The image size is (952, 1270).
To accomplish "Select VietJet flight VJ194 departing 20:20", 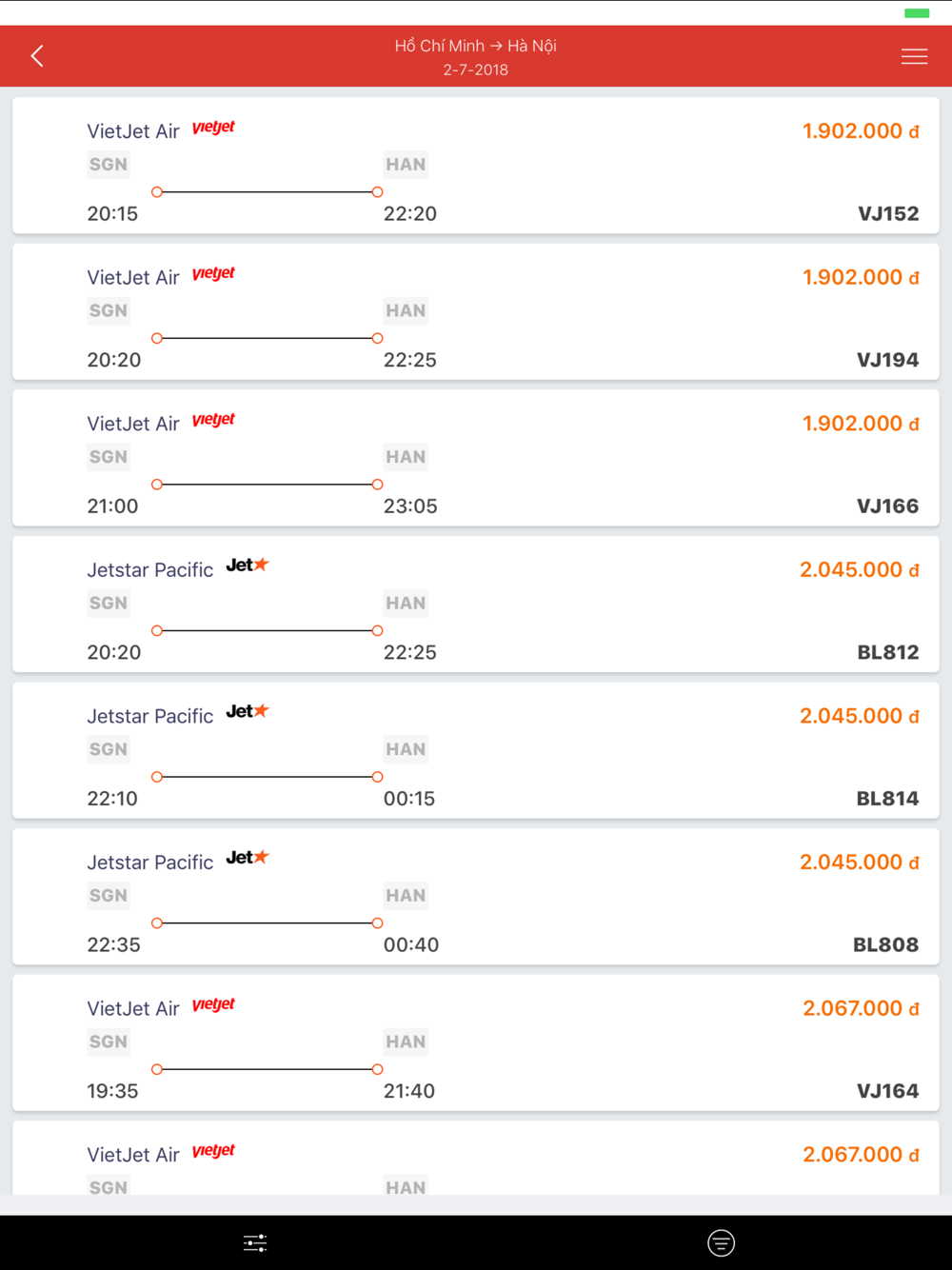I will (x=476, y=312).
